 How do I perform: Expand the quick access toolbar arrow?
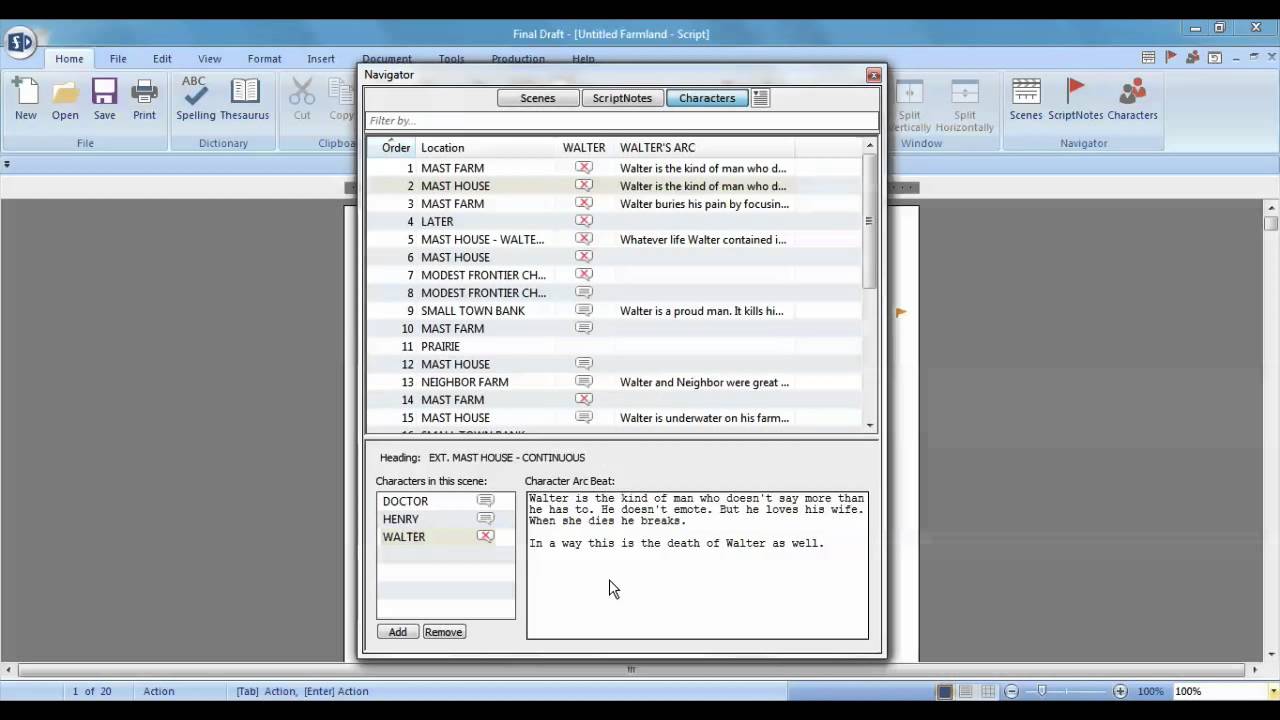point(7,164)
